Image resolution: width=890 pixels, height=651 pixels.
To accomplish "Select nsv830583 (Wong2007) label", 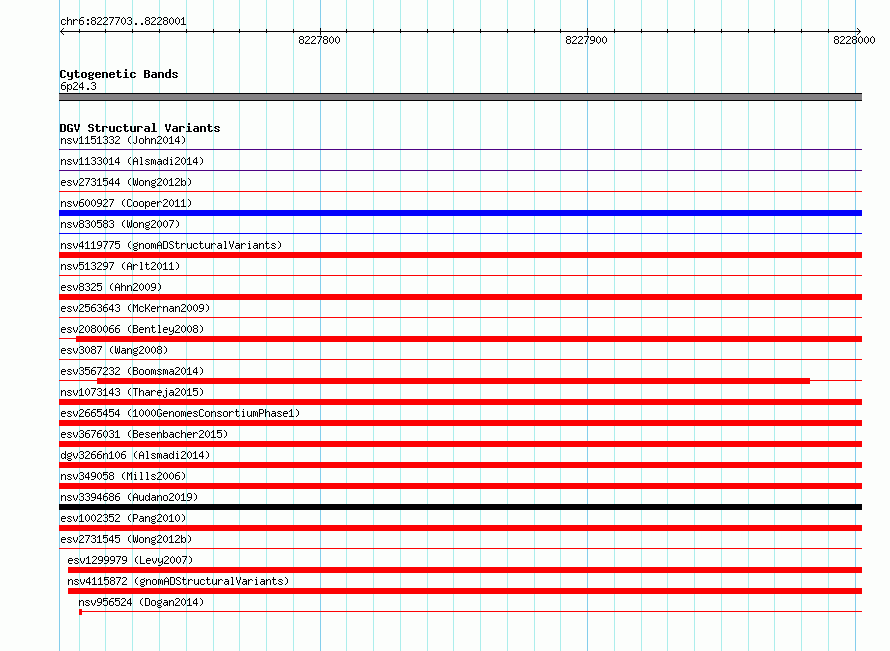I will pos(120,224).
